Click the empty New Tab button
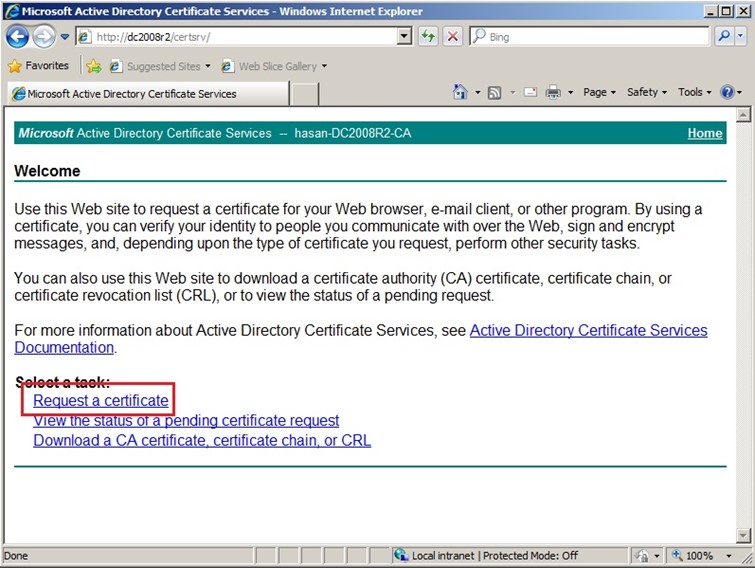755x568 pixels. tap(305, 94)
